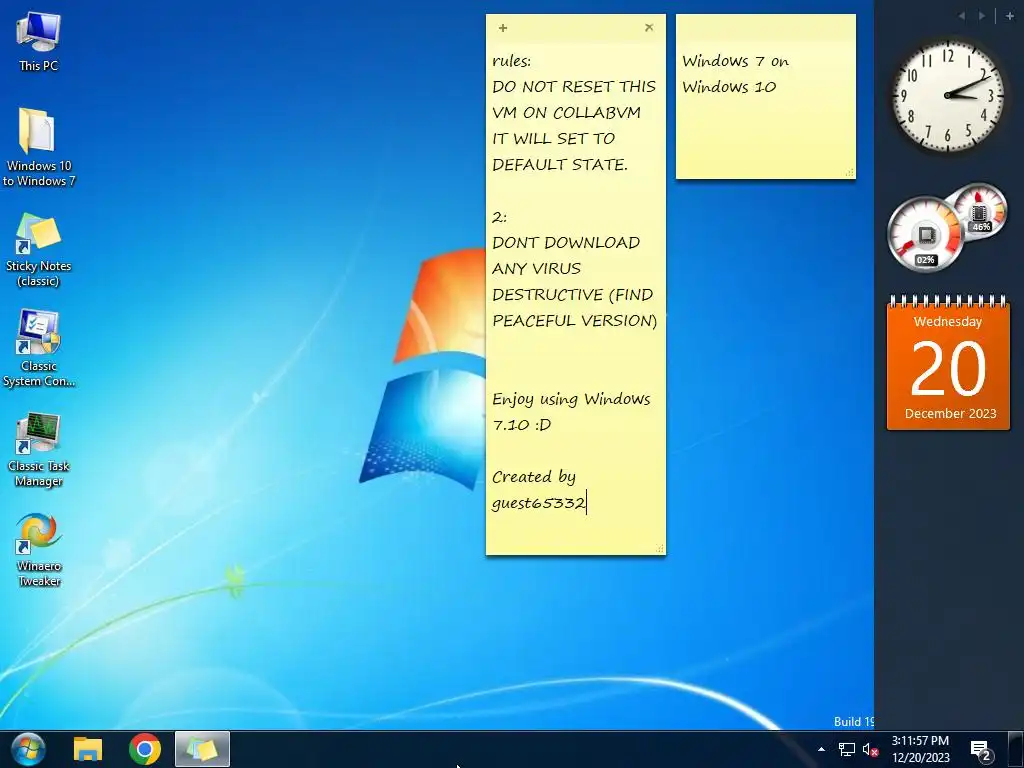The image size is (1024, 768).
Task: Click the muted volume tray icon
Action: pos(871,750)
